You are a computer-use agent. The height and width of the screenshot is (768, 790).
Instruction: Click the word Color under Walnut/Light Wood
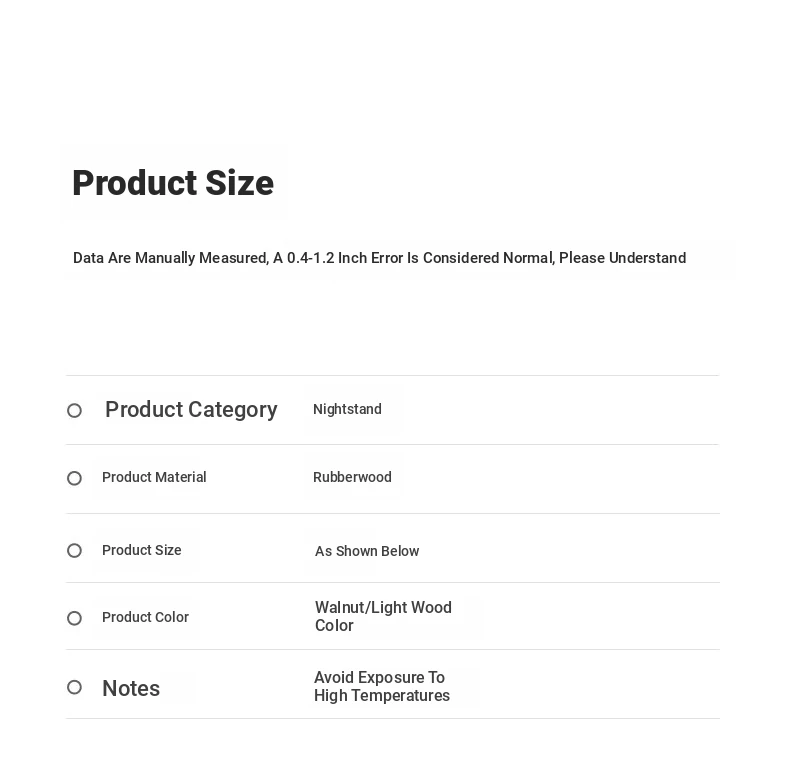tap(334, 625)
